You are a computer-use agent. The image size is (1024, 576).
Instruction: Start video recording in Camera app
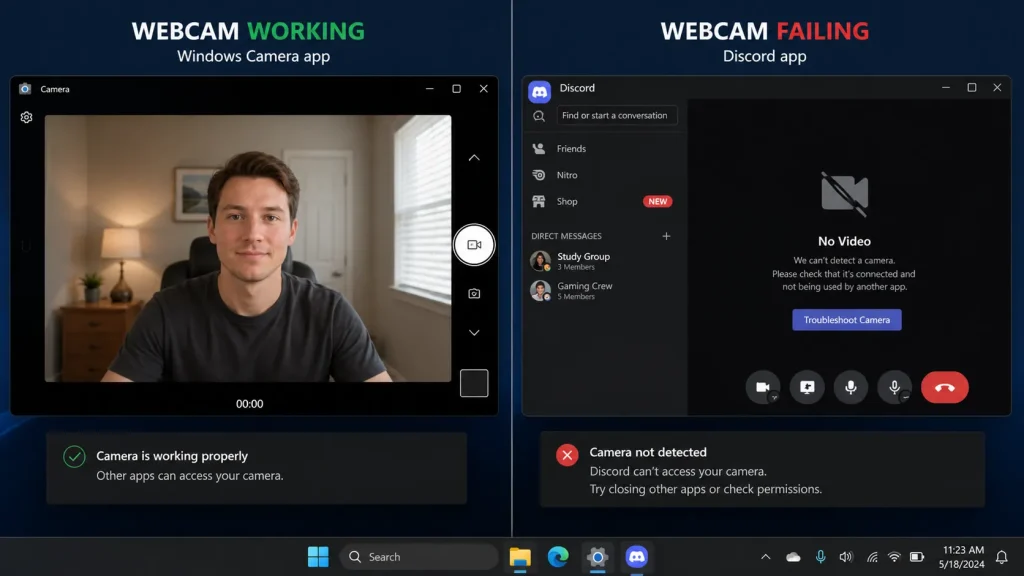coord(474,245)
